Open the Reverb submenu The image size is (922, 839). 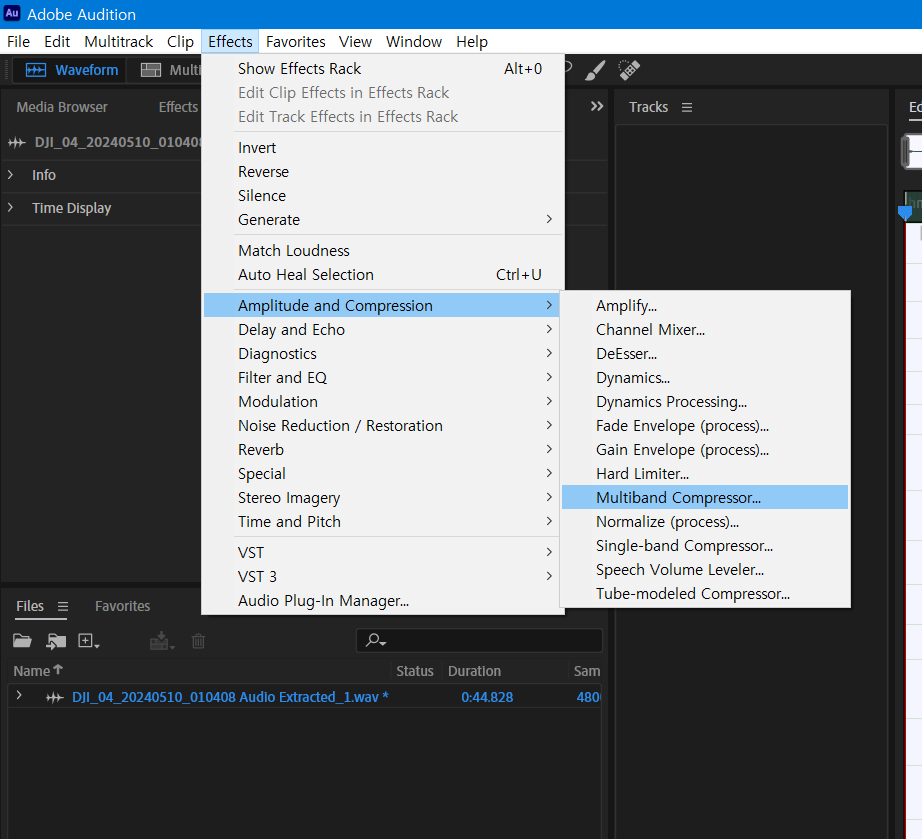pyautogui.click(x=383, y=450)
